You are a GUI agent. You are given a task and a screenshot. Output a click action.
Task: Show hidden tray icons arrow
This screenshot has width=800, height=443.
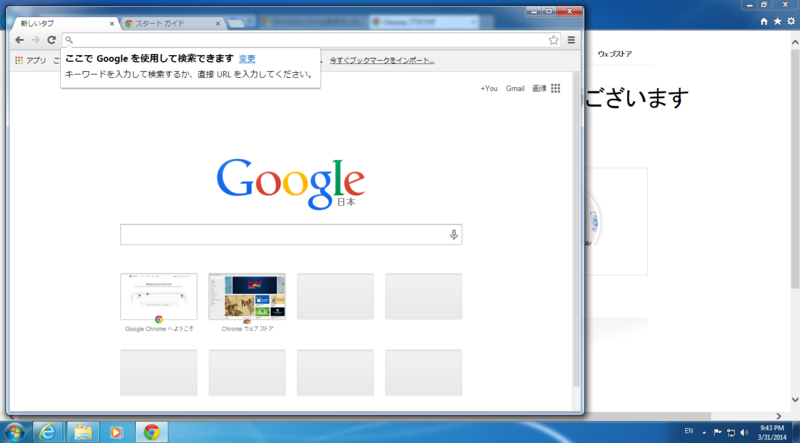[704, 432]
